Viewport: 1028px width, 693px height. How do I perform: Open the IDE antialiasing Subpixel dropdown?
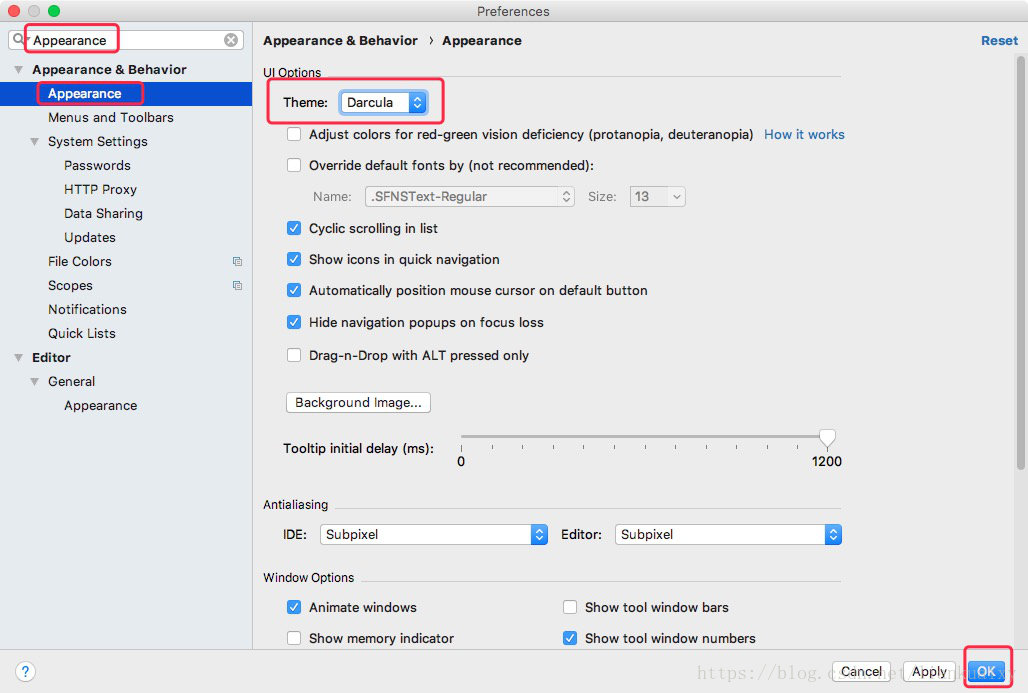point(433,534)
